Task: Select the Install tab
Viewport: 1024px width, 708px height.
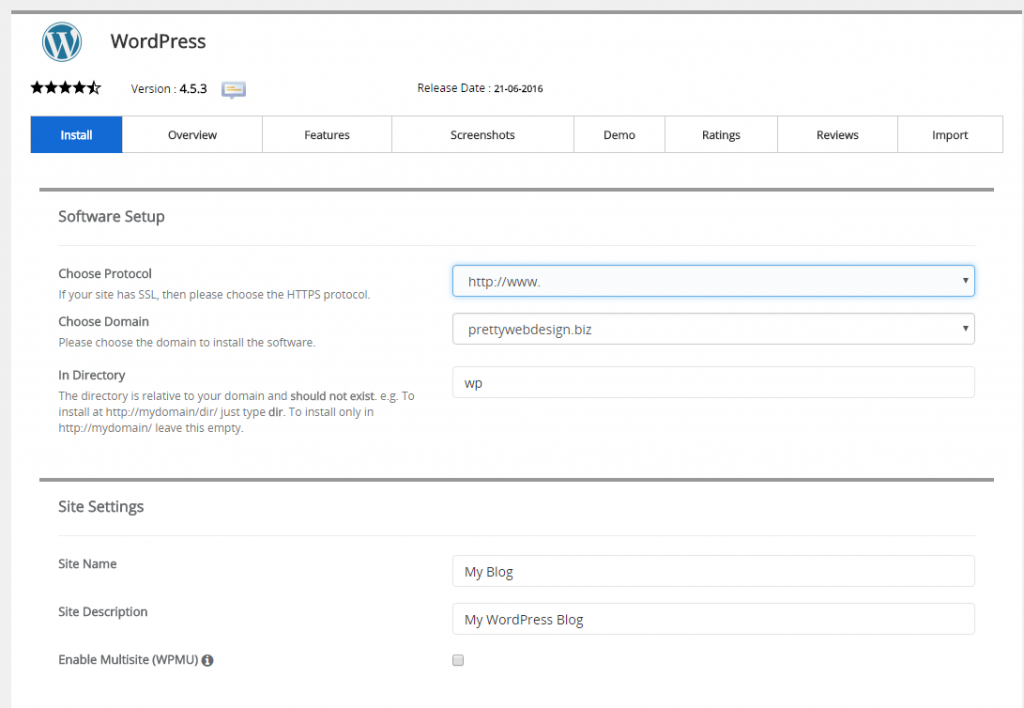Action: 76,135
